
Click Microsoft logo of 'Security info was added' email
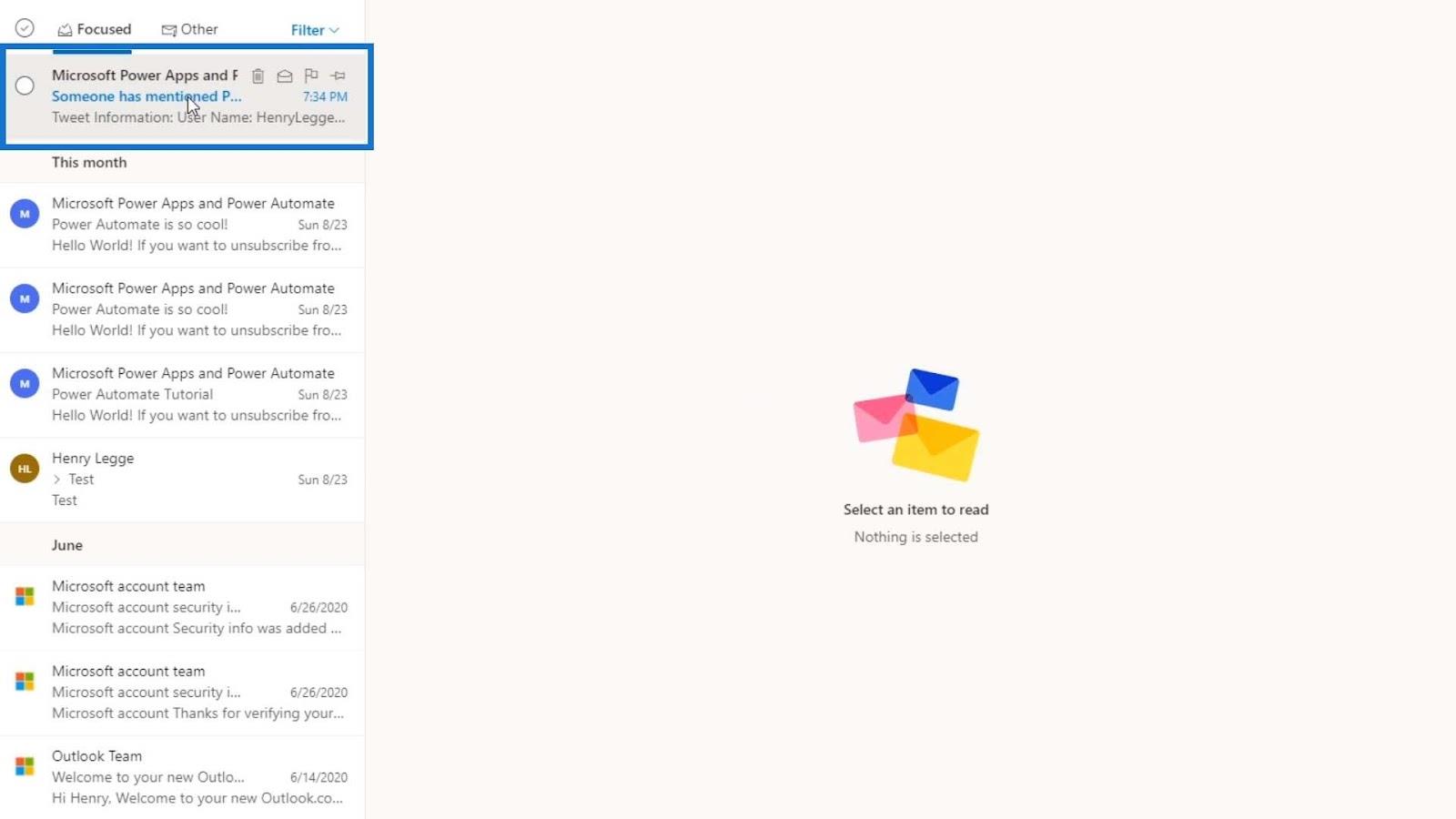(25, 597)
